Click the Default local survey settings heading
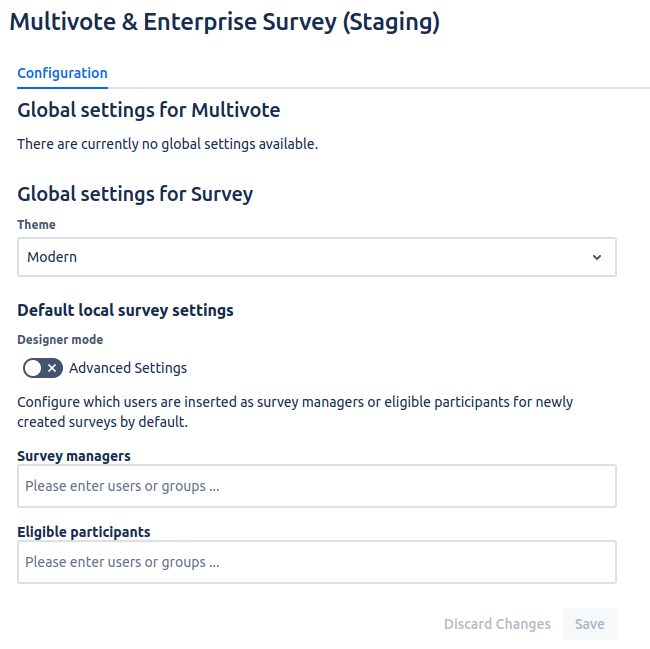This screenshot has height=649, width=650. point(125,310)
